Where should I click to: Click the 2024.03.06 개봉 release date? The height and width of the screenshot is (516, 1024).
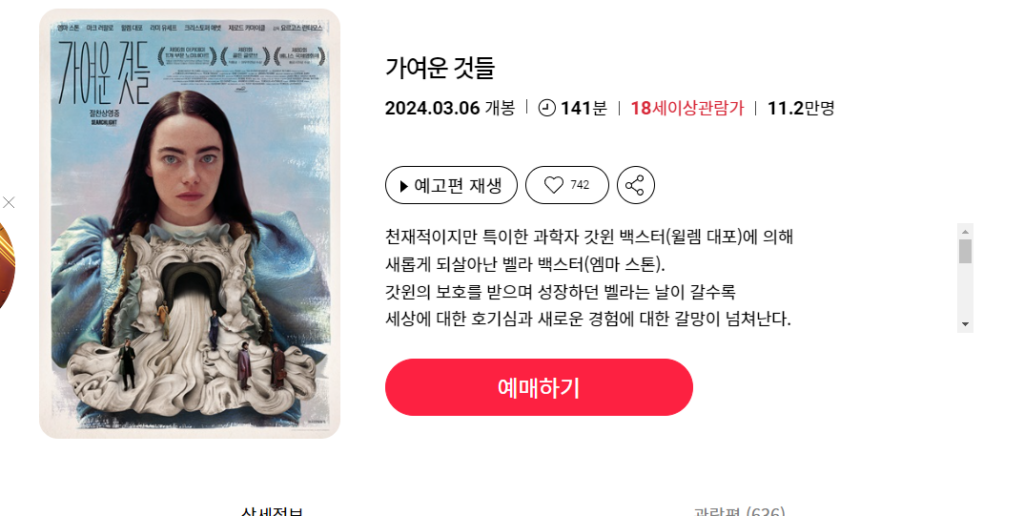click(449, 108)
